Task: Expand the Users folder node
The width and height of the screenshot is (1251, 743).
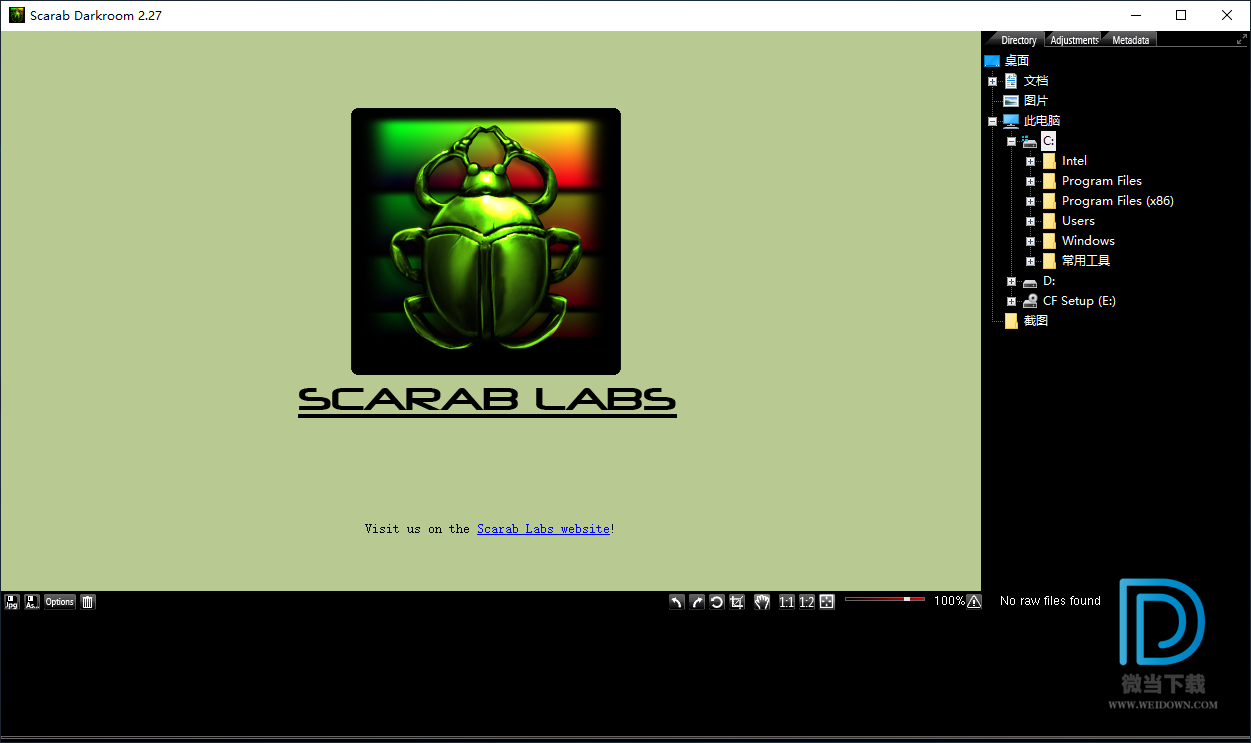Action: tap(1030, 221)
